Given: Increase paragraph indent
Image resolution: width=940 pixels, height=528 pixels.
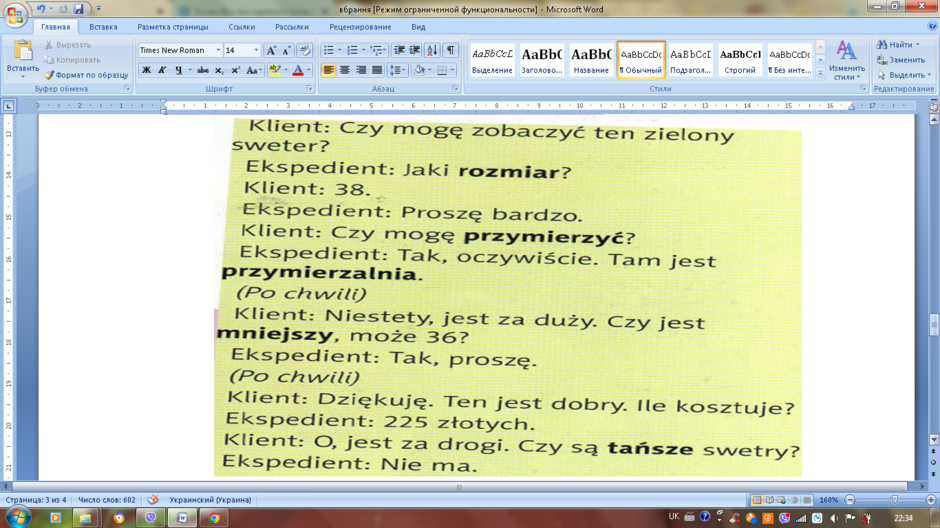Looking at the screenshot, I should pos(414,50).
